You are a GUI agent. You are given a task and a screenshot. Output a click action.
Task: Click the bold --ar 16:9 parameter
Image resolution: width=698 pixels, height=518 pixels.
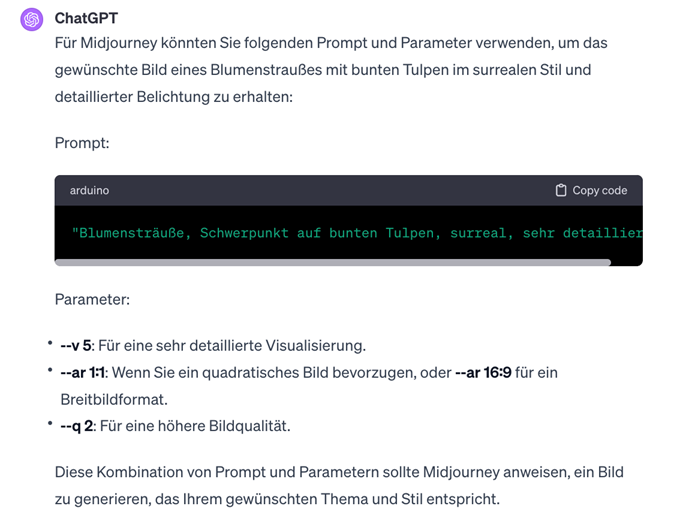[482, 373]
